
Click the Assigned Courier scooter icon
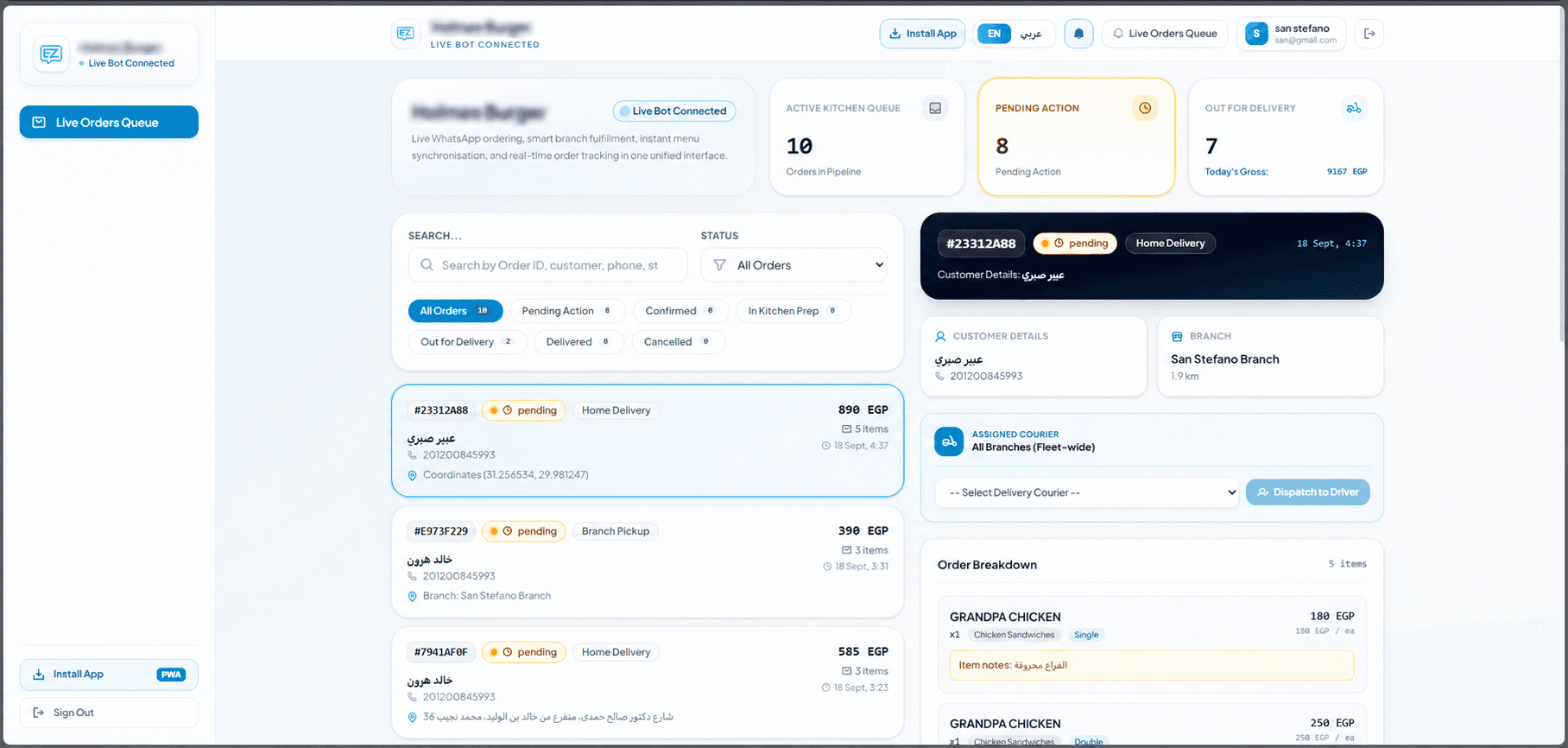click(x=949, y=441)
